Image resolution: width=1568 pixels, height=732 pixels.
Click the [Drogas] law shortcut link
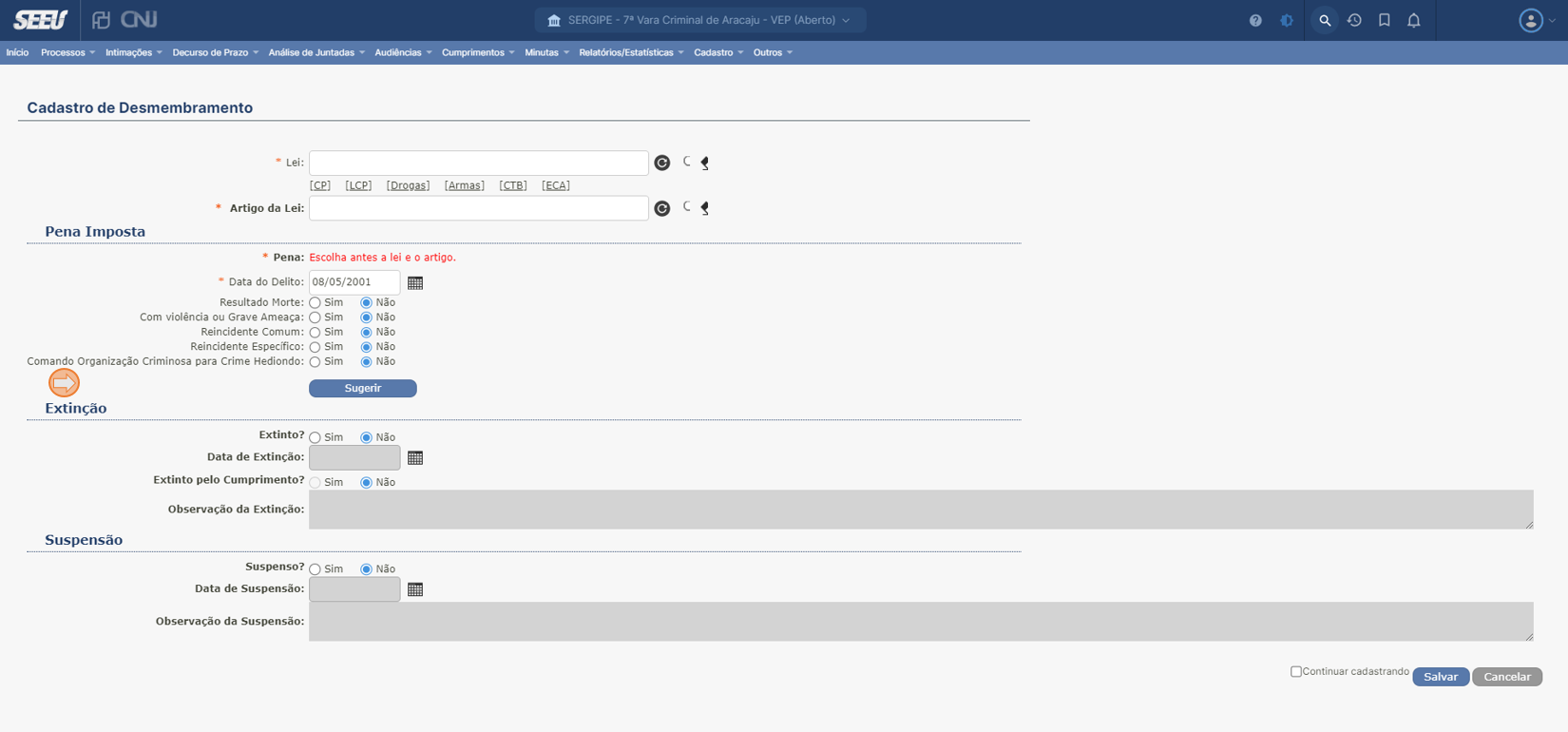tap(408, 185)
